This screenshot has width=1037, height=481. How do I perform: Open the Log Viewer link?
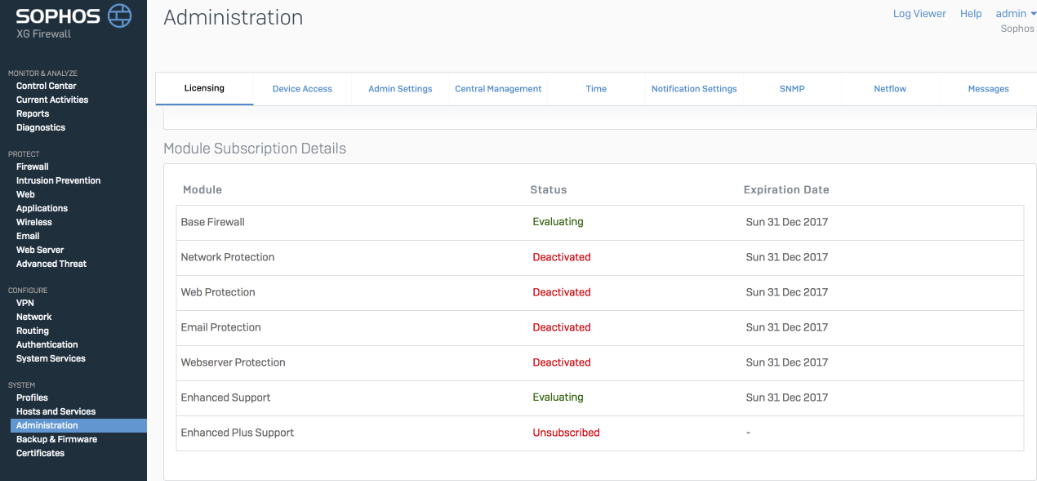coord(919,14)
